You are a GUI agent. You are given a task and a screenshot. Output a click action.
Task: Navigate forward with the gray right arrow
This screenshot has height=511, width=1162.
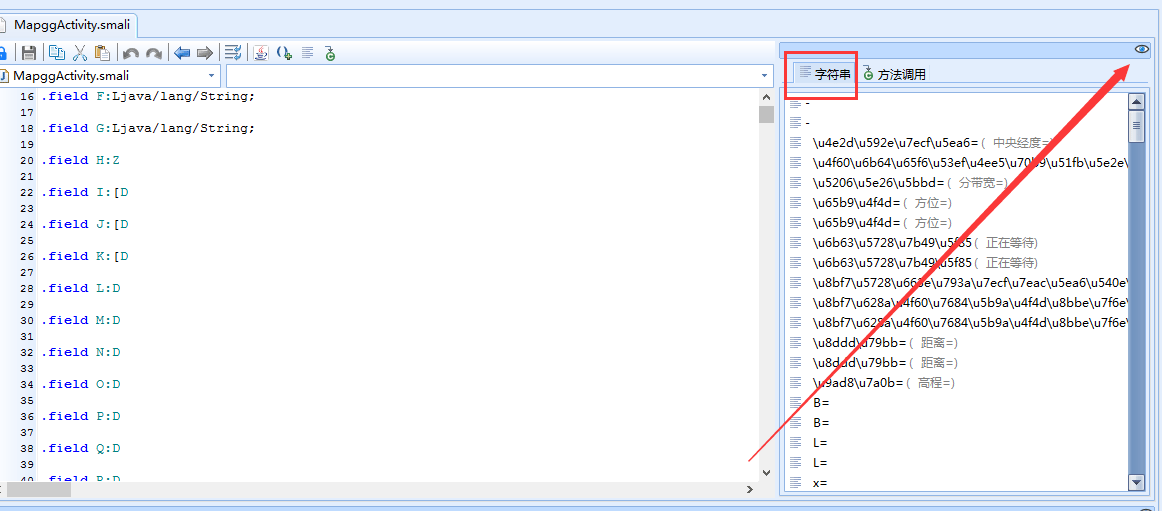(205, 53)
